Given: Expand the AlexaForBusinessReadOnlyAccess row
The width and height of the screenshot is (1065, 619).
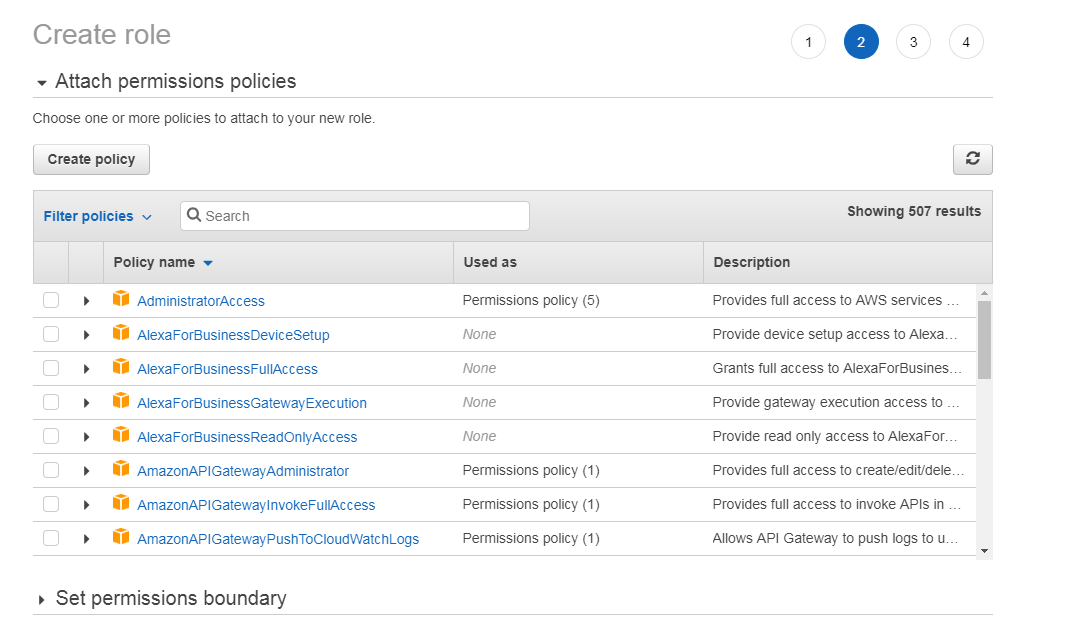Looking at the screenshot, I should [86, 437].
